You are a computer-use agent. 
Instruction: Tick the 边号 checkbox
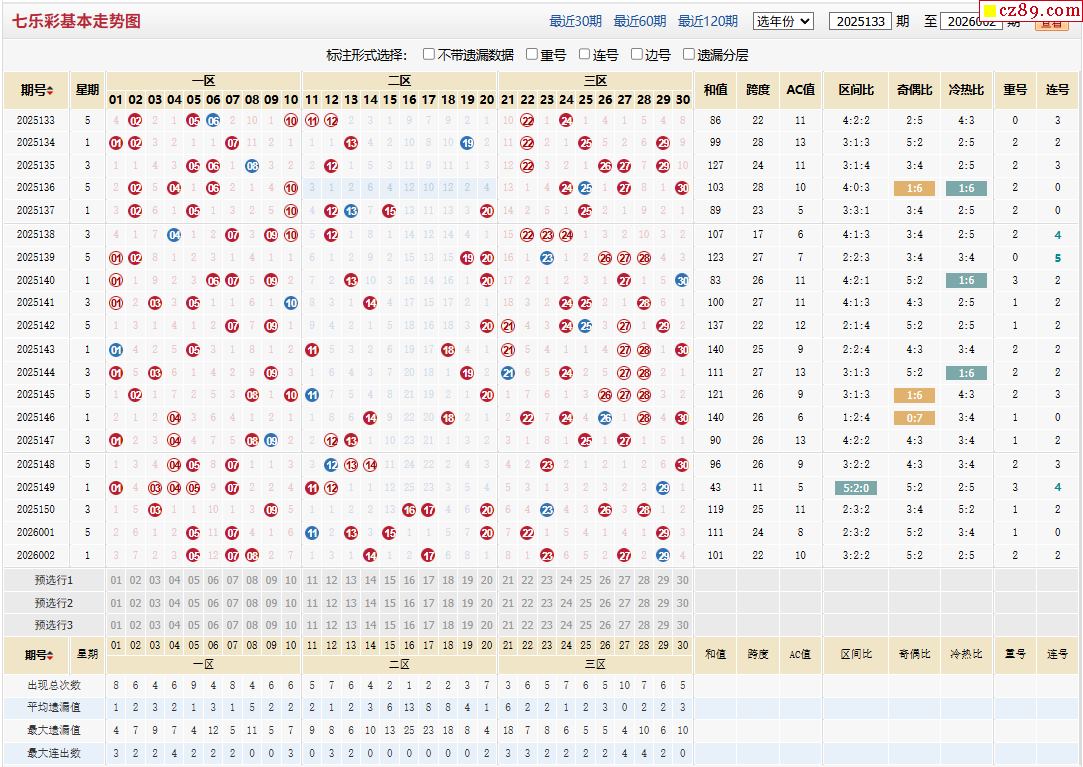pyautogui.click(x=637, y=55)
